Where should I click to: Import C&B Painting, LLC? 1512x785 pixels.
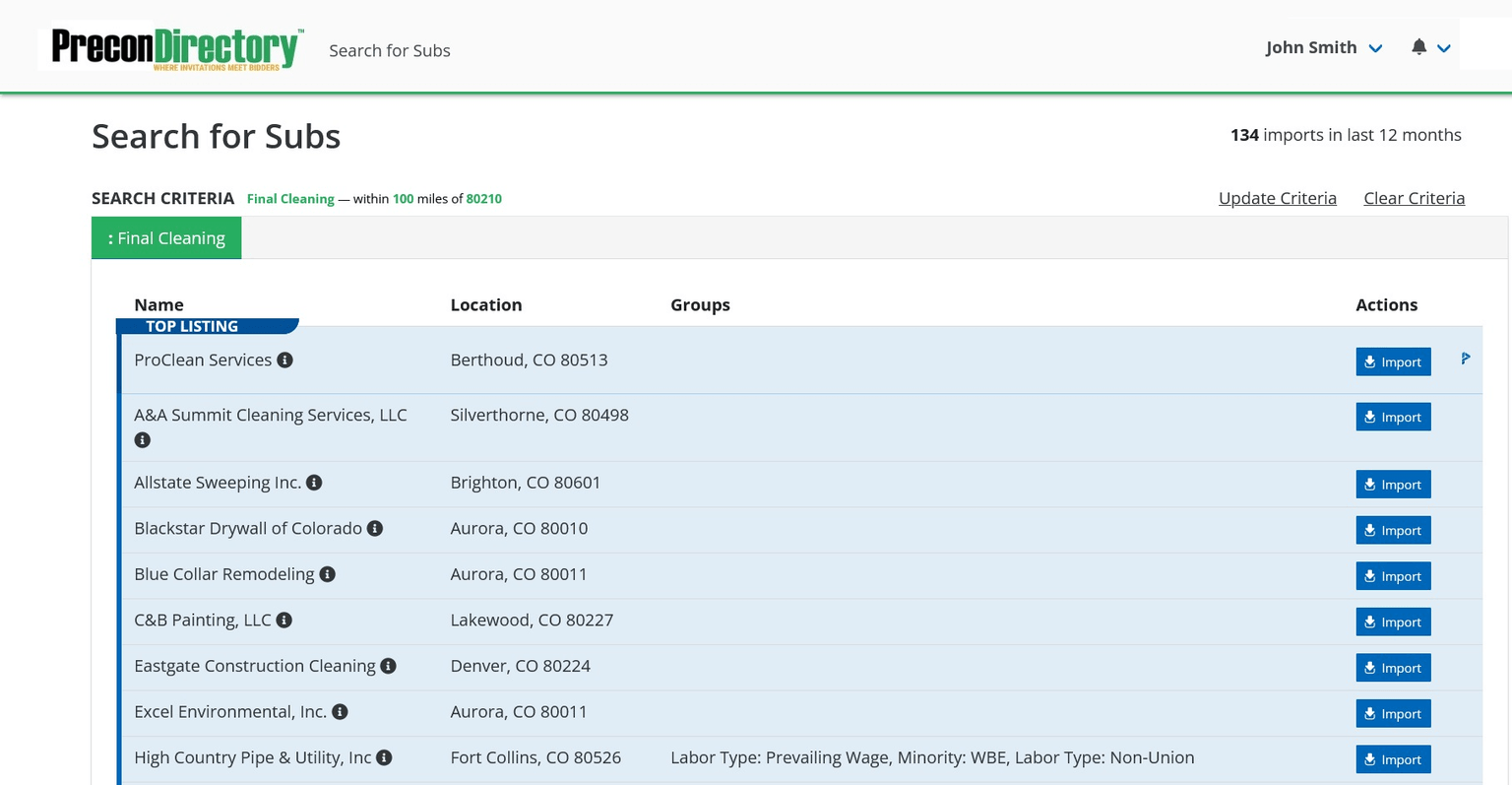pyautogui.click(x=1393, y=621)
